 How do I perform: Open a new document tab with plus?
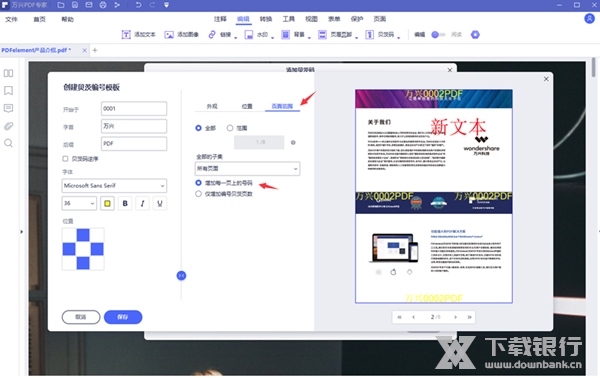(x=95, y=50)
